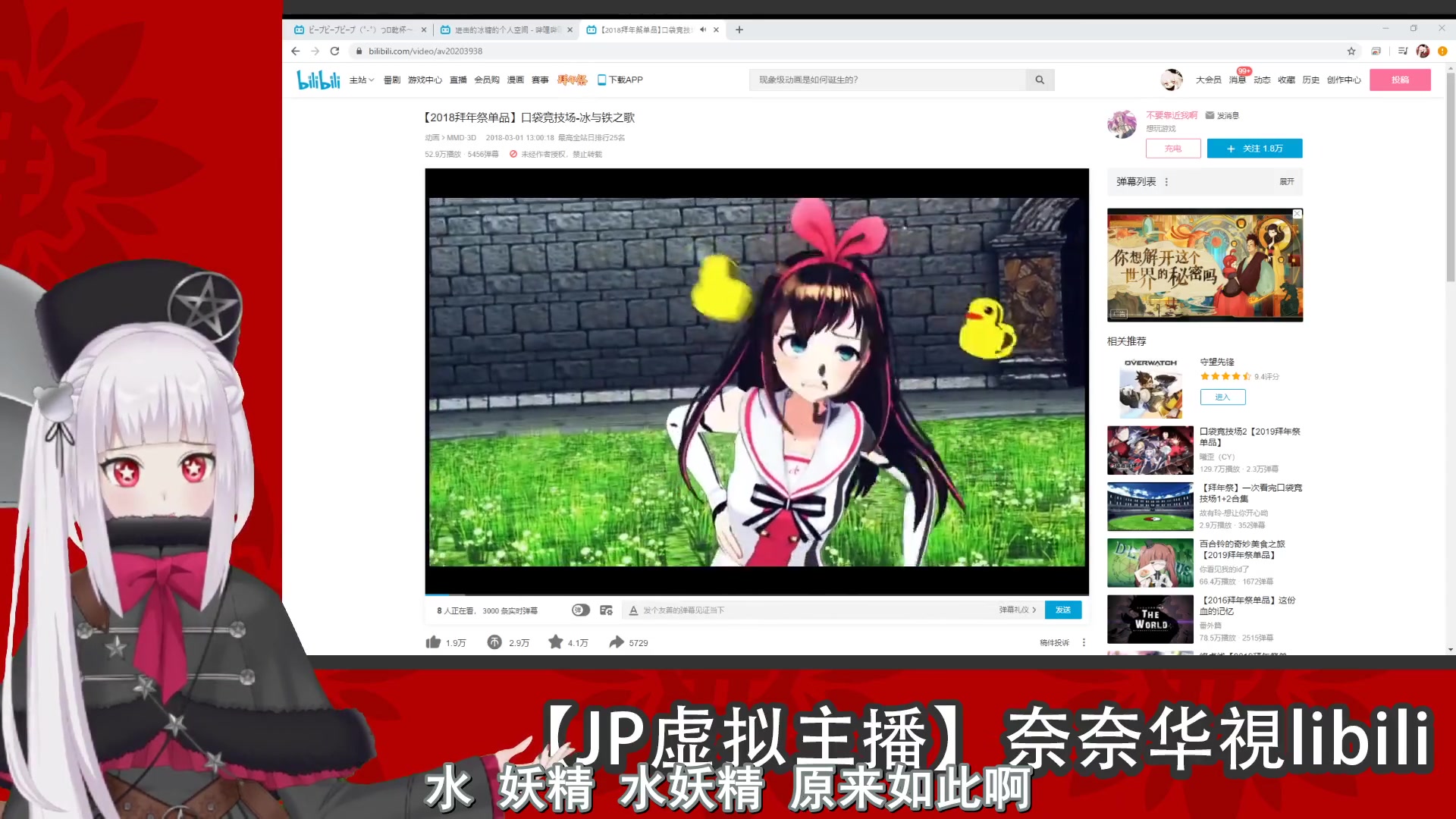Open danmaku settings icon
Viewport: 1456px width, 819px height.
pos(606,610)
